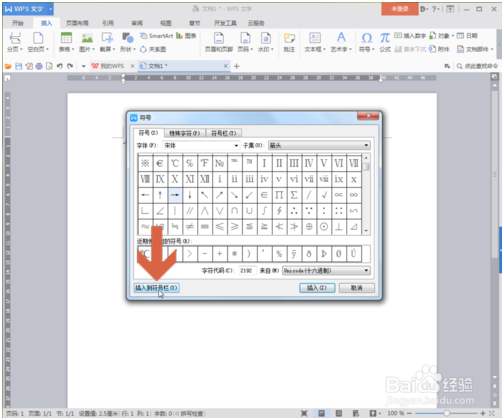This screenshot has width=504, height=420.
Task: Switch to web layout view in status bar
Action: click(356, 413)
